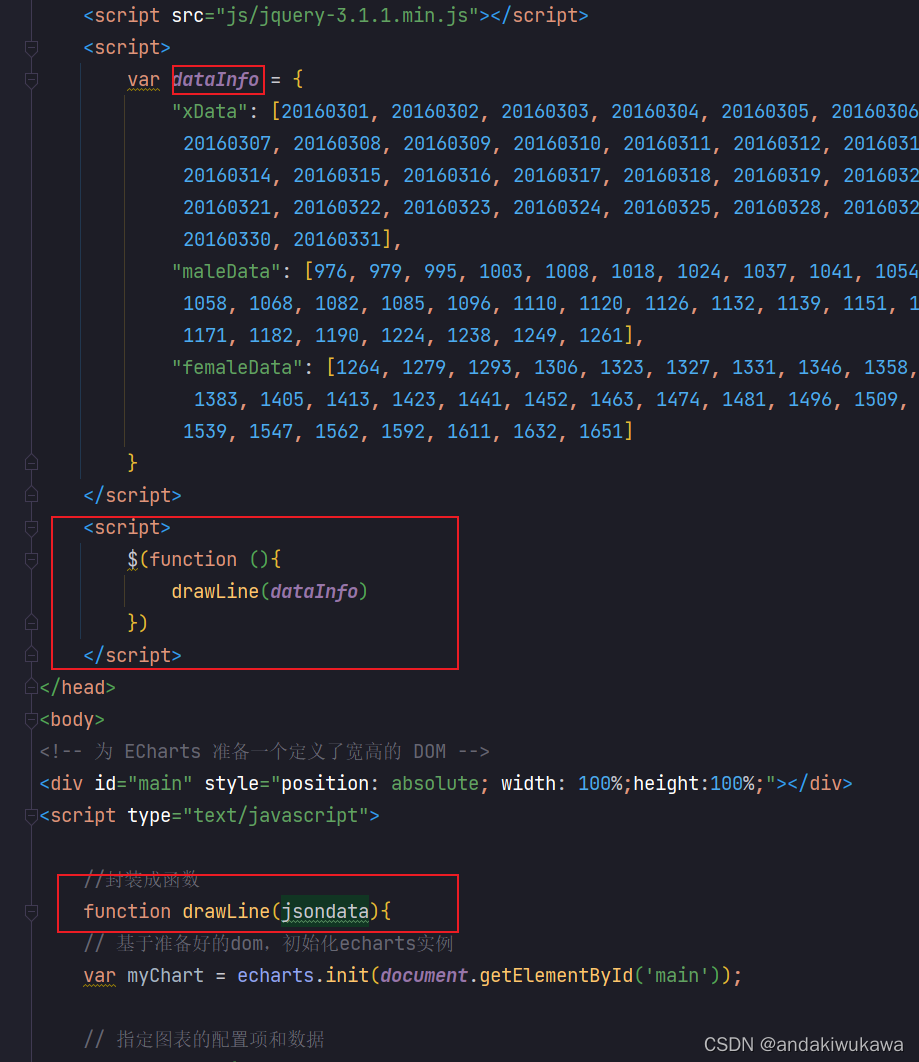Click dataInfo argument inside drawLine call
919x1062 pixels.
click(x=314, y=591)
